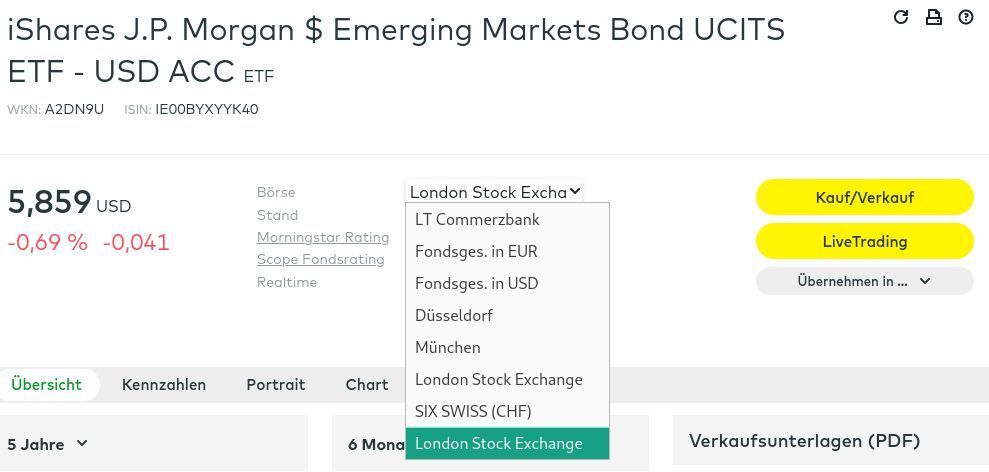This screenshot has height=472, width=989.
Task: Select the Übersicht tab
Action: click(x=47, y=384)
